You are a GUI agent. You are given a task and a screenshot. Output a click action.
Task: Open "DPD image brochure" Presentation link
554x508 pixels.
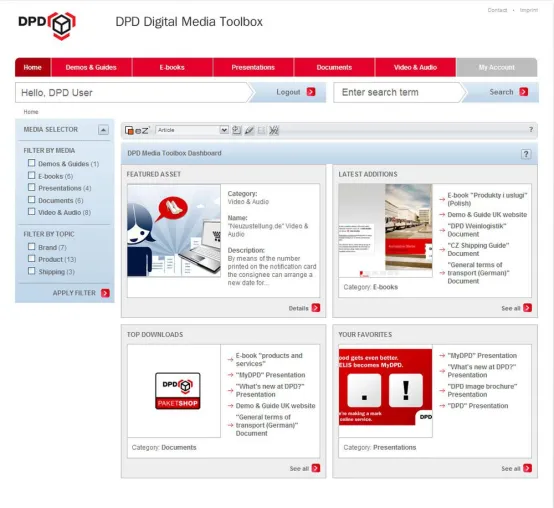pos(482,390)
